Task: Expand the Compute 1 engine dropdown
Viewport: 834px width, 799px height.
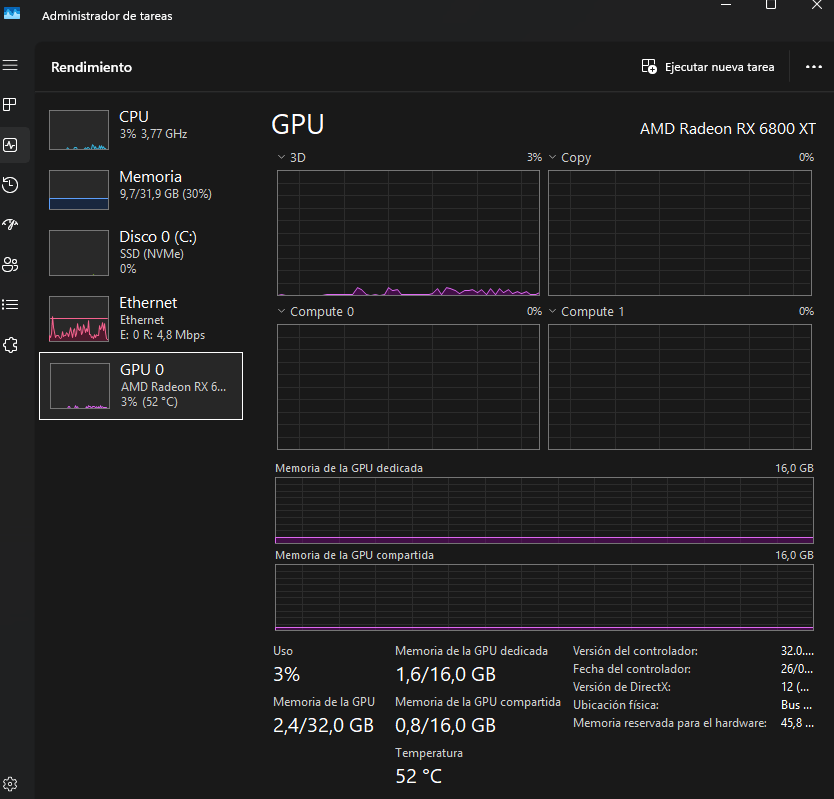Action: 586,312
